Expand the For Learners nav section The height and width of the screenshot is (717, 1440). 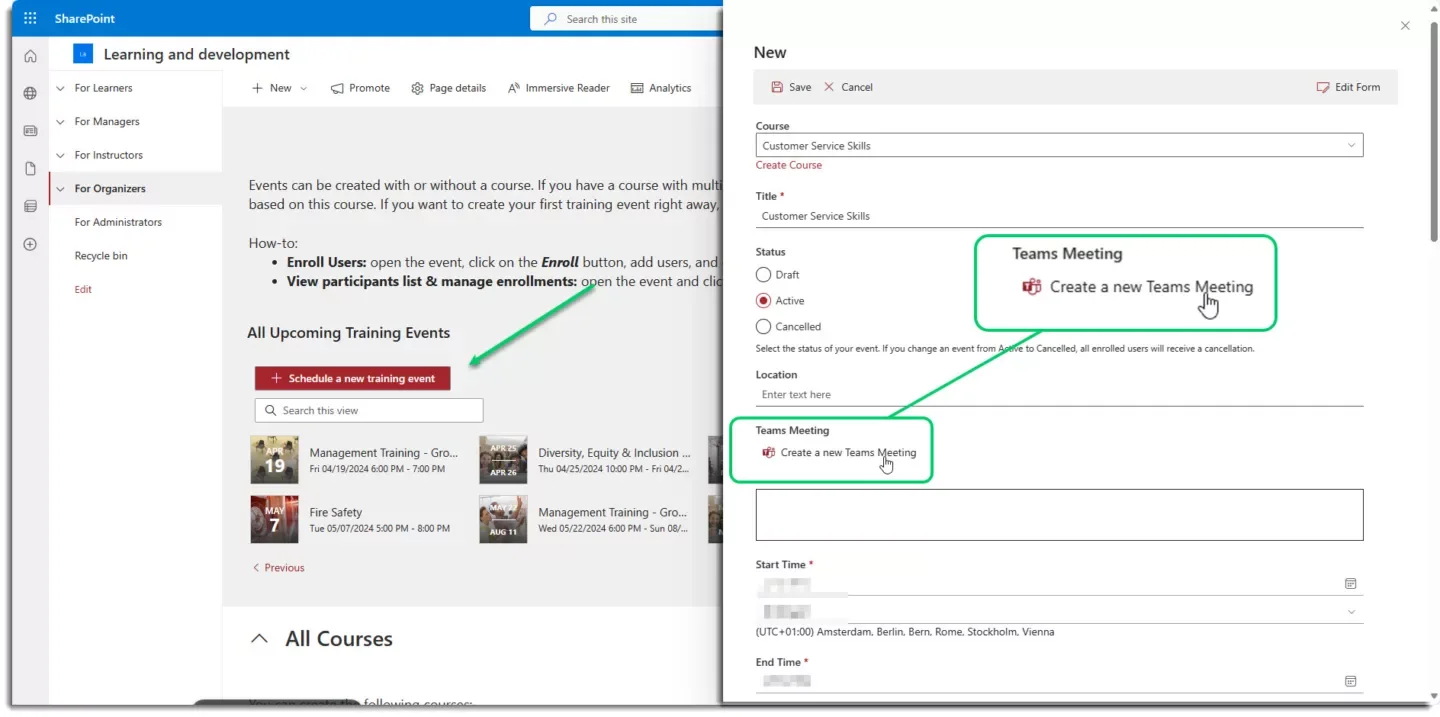(61, 88)
